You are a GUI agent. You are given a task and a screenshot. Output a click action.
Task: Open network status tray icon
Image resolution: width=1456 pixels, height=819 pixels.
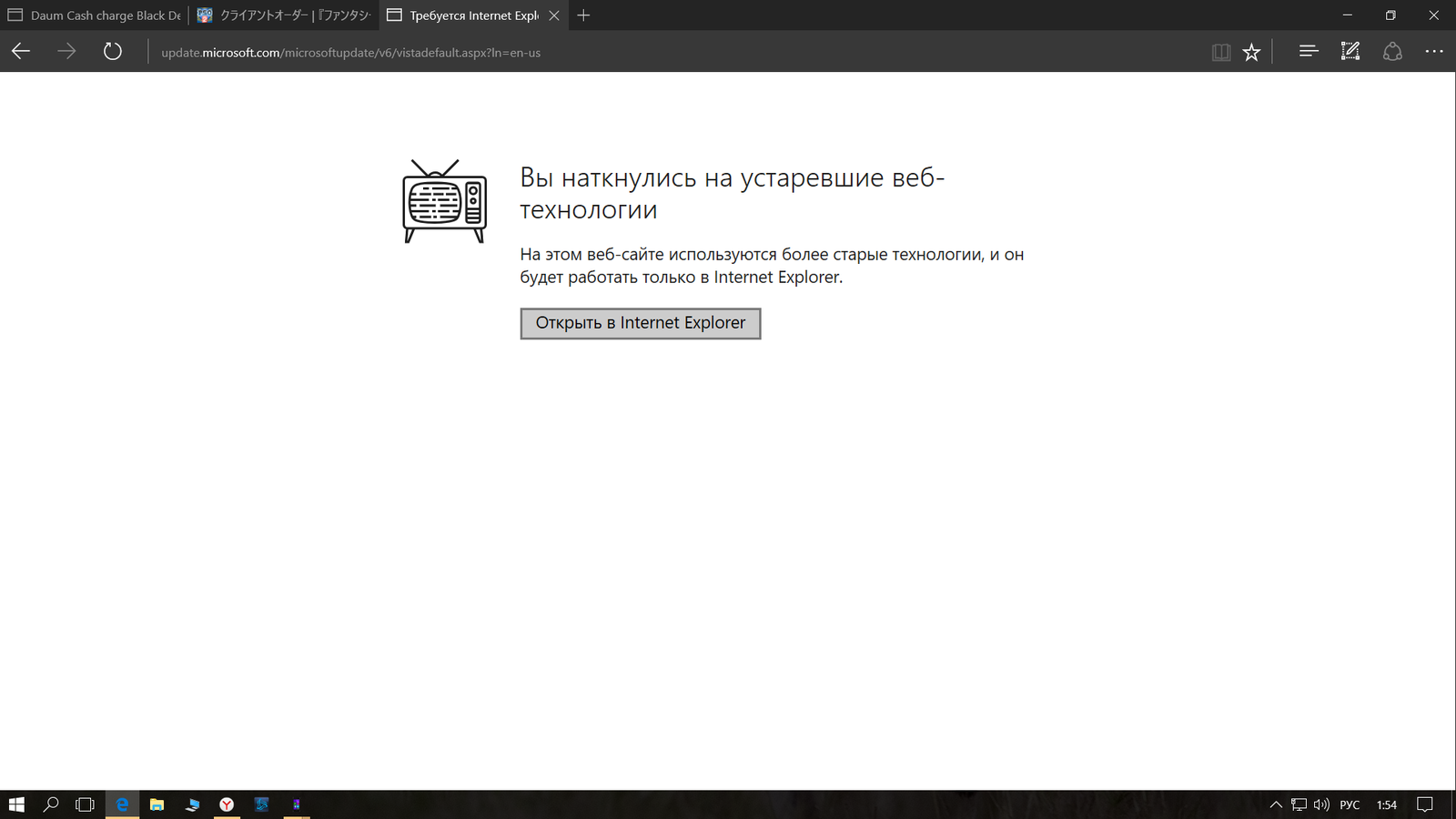(x=1299, y=804)
